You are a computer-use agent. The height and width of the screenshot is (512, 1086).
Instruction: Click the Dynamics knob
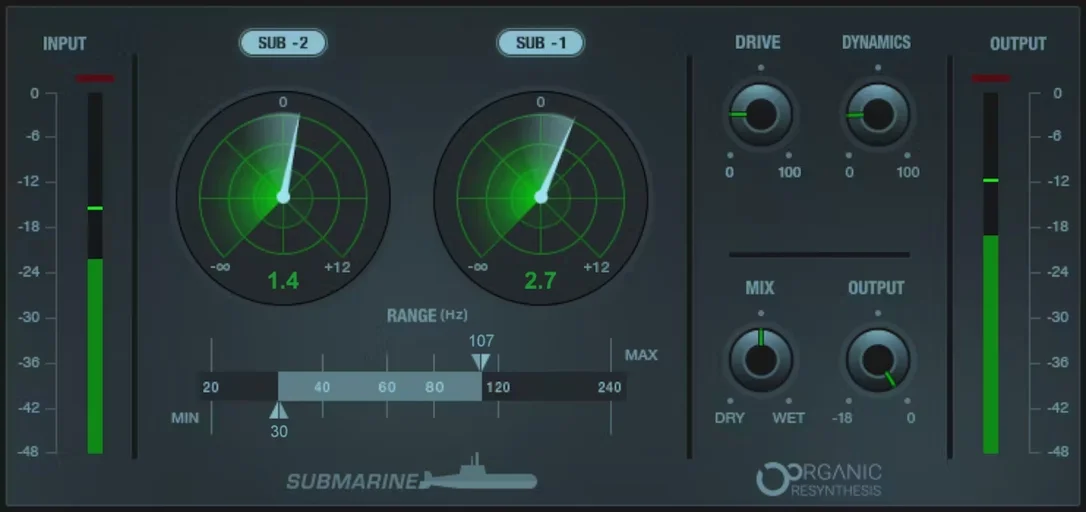878,114
